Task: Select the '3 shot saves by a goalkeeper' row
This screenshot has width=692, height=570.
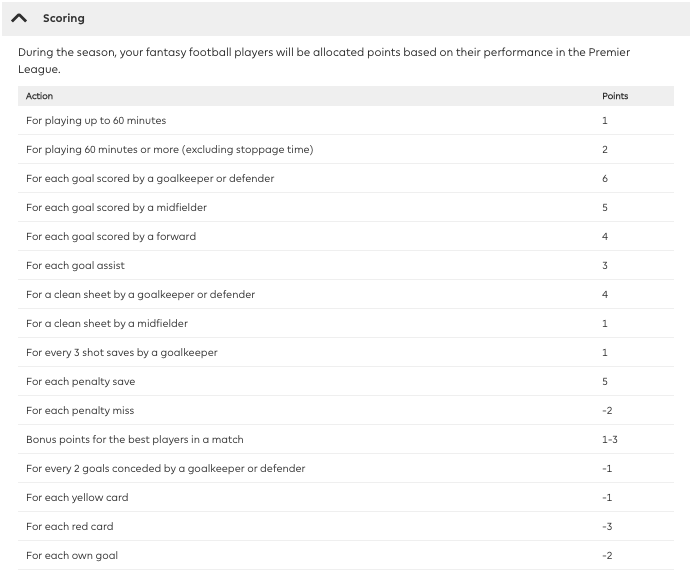Action: [x=122, y=353]
